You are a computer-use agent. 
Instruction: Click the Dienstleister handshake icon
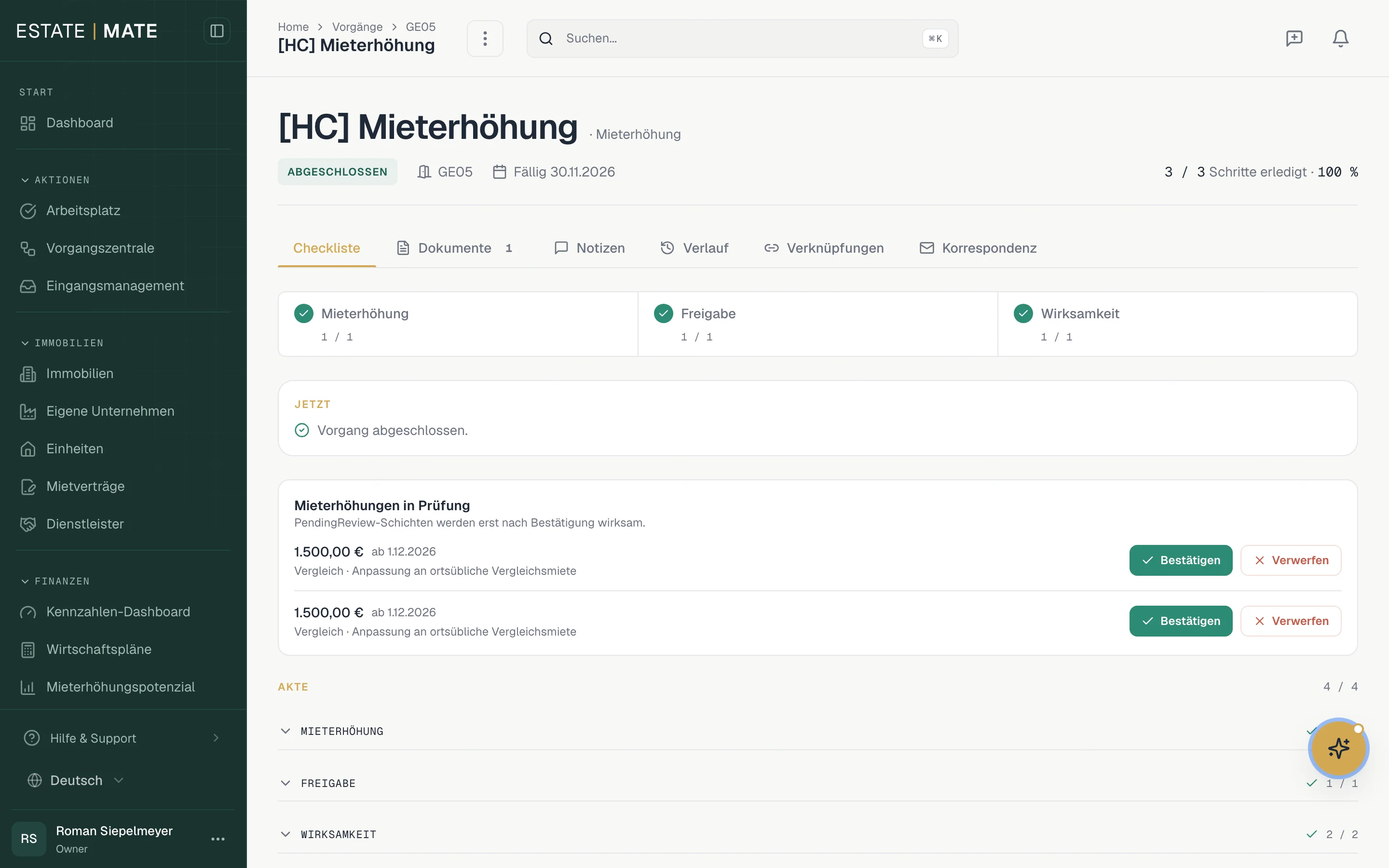pos(28,524)
